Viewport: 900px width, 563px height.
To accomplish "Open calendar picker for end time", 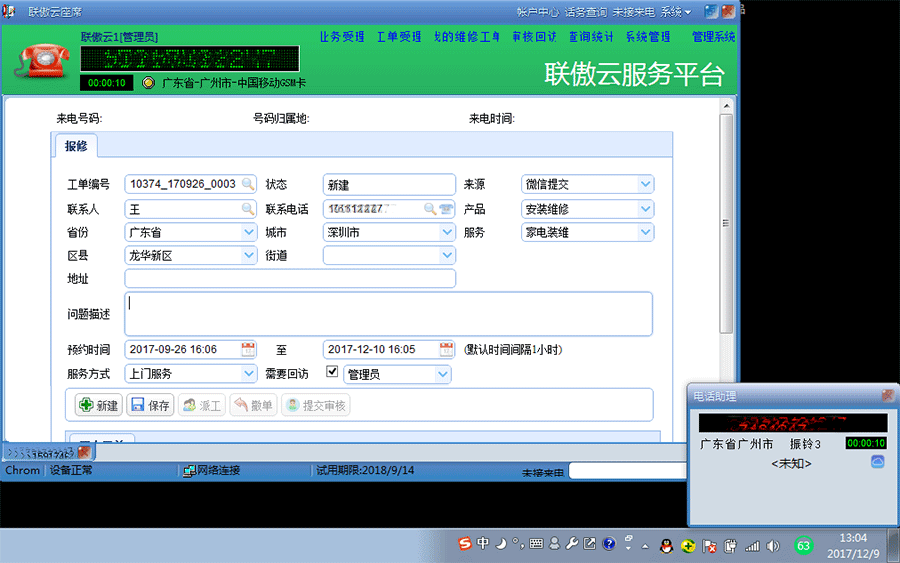I will 446,349.
